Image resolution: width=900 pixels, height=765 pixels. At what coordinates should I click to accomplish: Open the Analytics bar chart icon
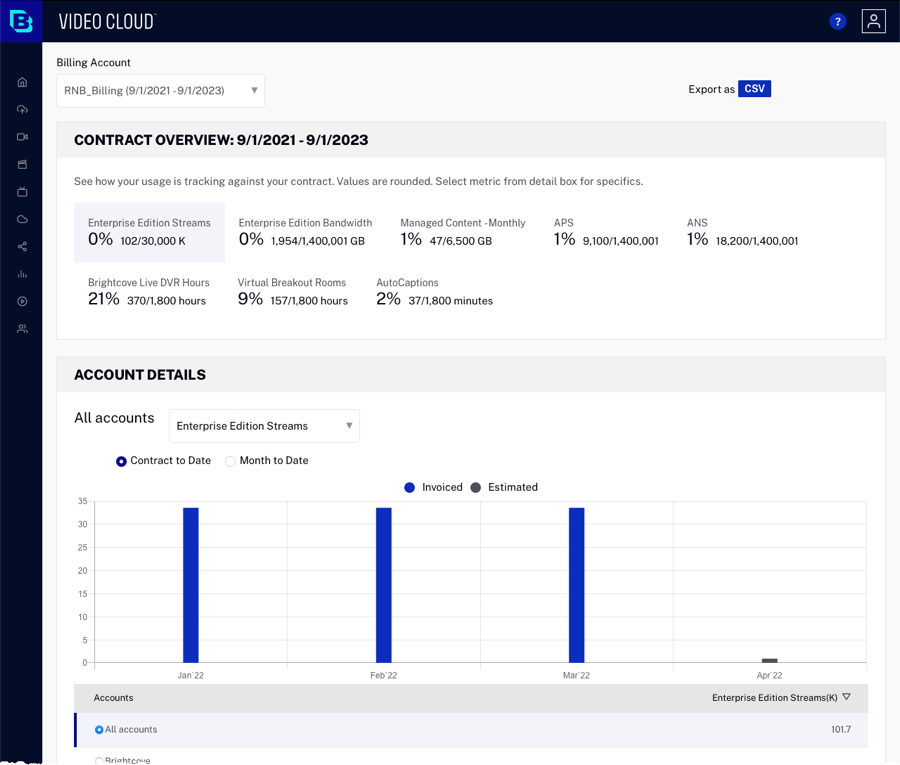(22, 274)
